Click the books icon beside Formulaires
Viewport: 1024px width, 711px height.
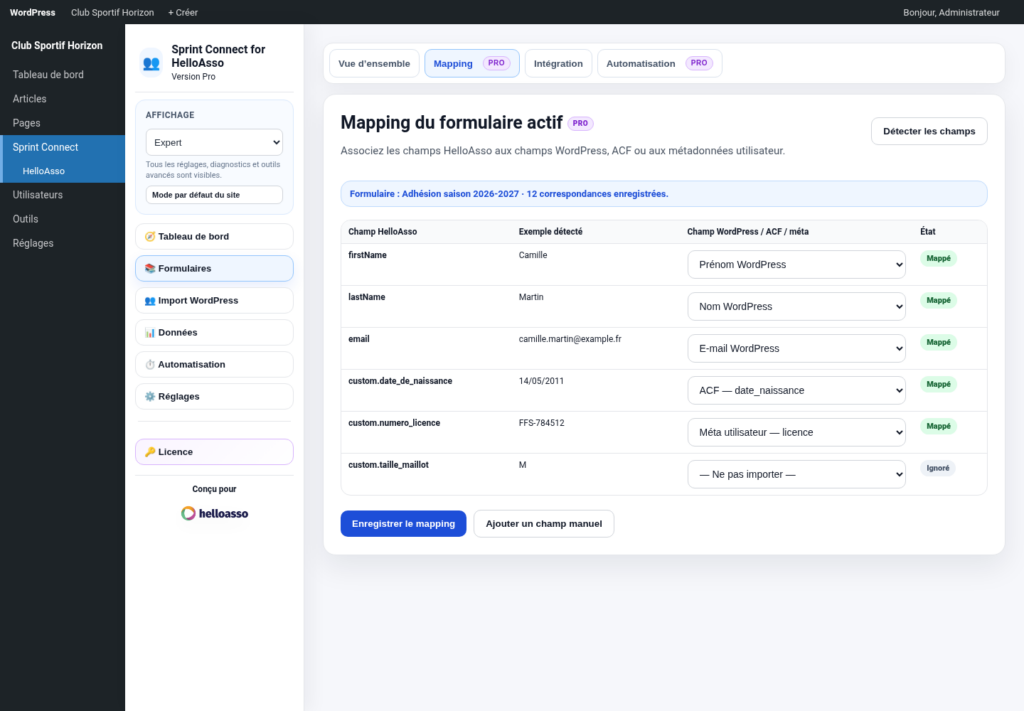point(150,268)
